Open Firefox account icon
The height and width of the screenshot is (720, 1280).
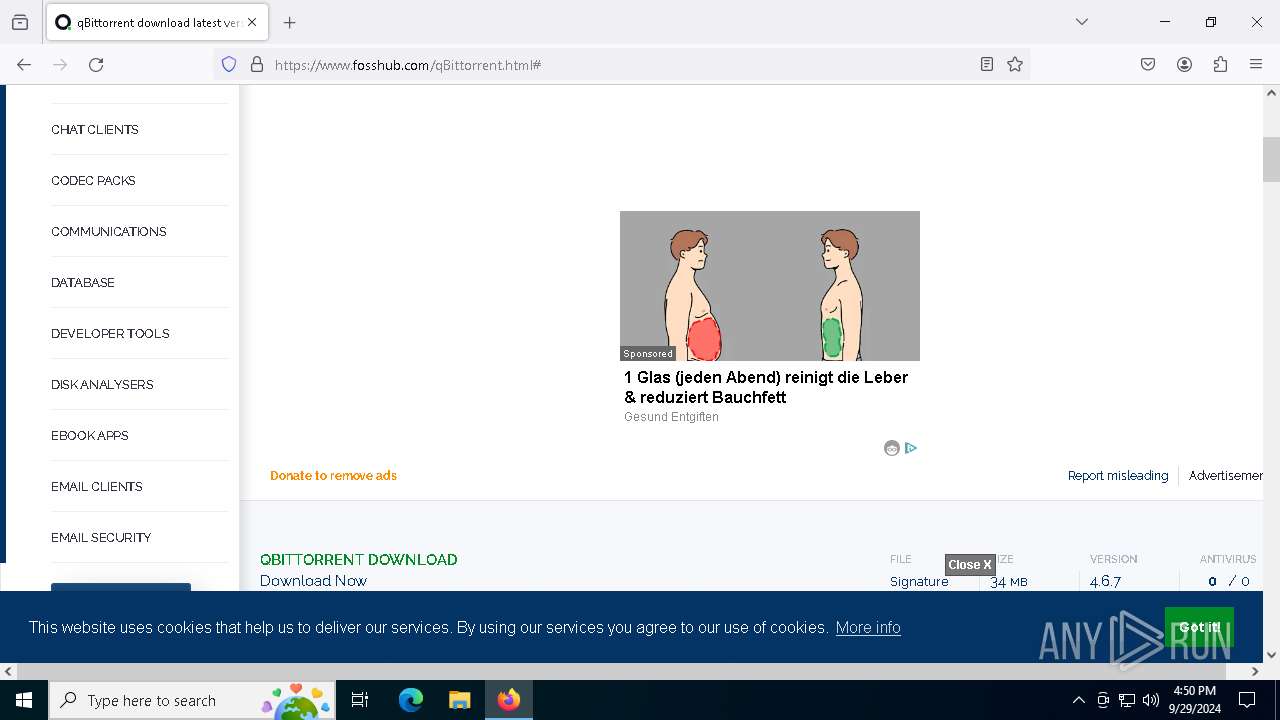(1184, 64)
